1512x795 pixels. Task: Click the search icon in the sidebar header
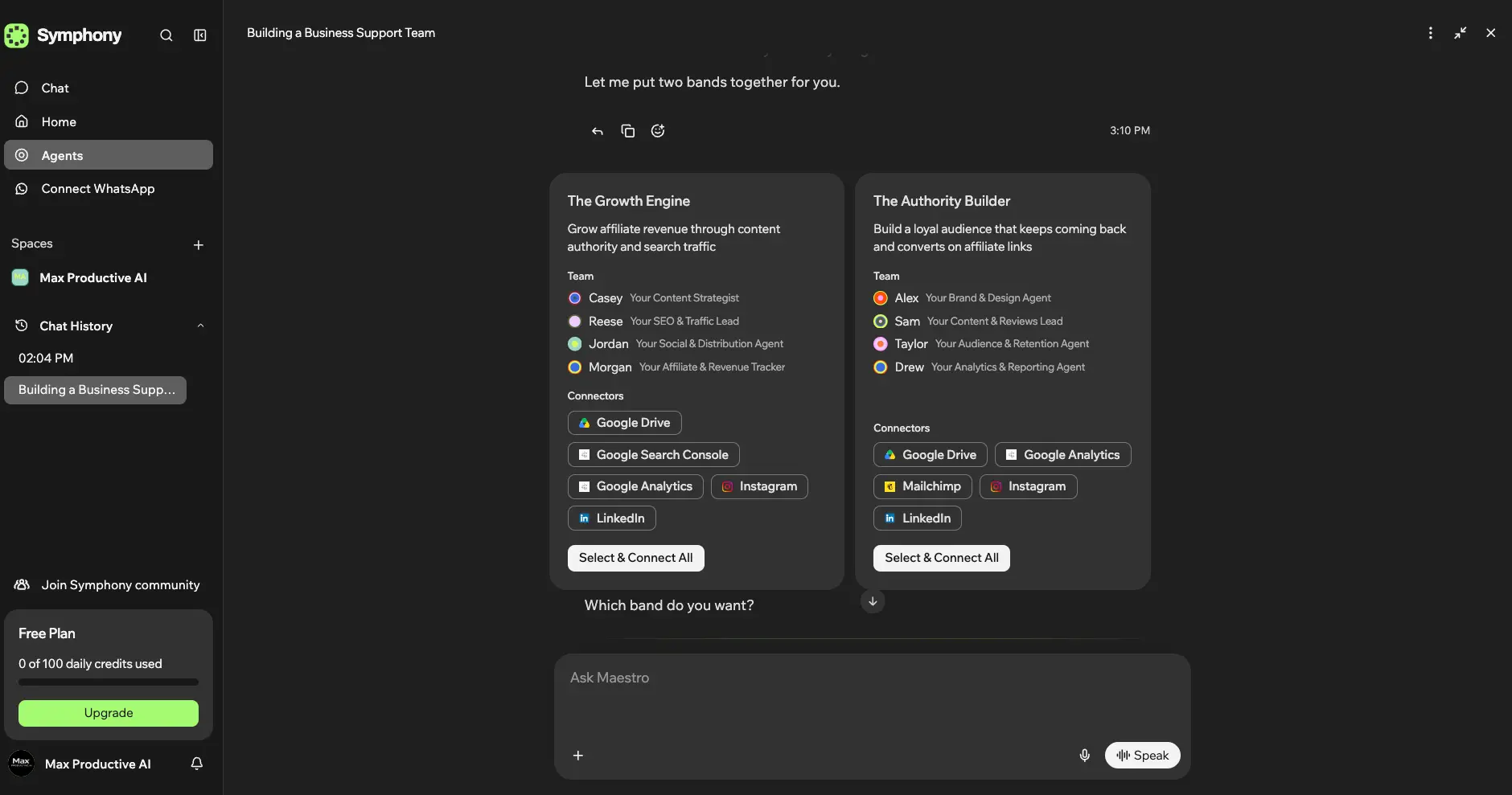pyautogui.click(x=166, y=35)
